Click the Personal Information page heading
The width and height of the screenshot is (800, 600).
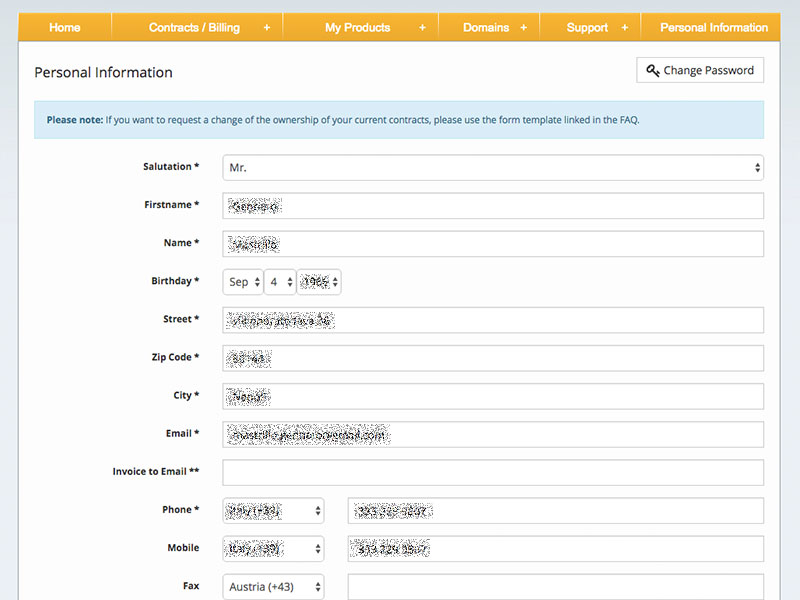(104, 72)
